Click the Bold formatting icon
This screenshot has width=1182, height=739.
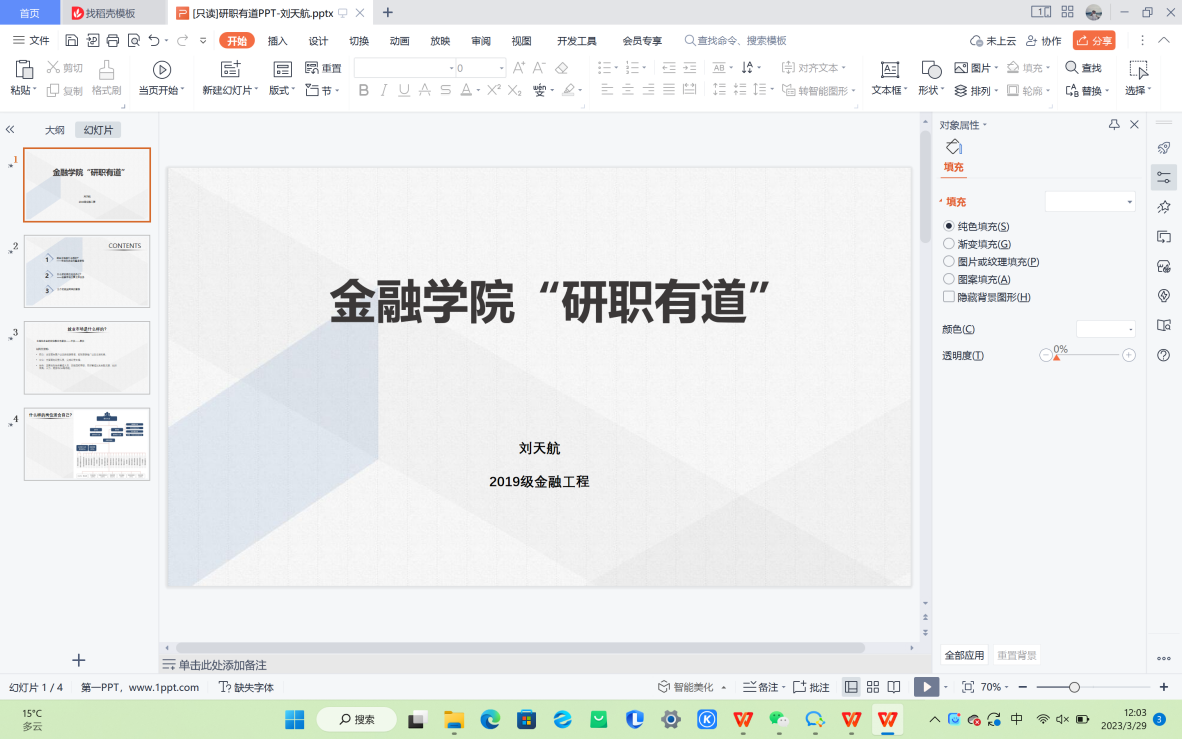coord(364,90)
